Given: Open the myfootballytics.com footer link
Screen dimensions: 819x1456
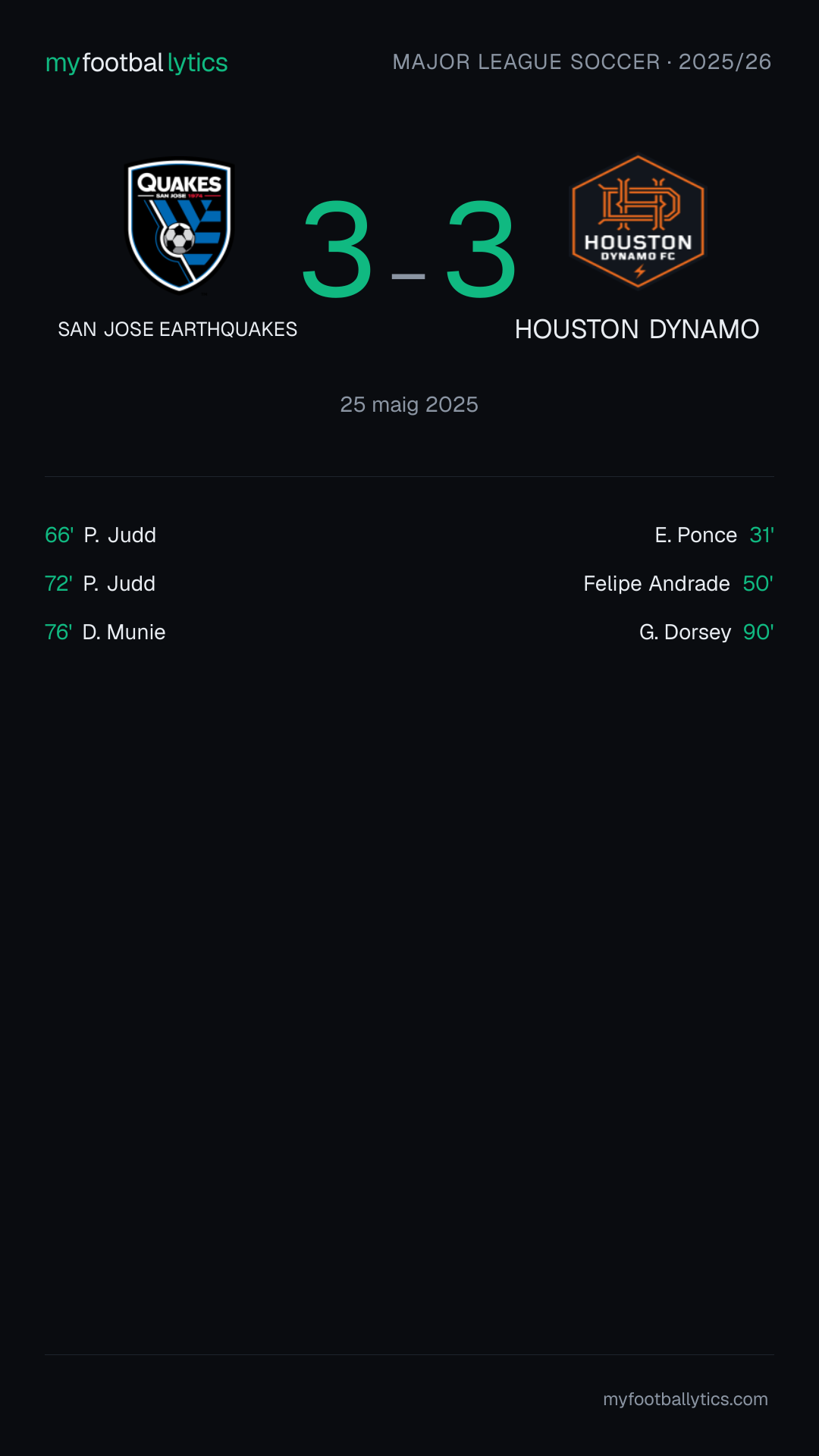Looking at the screenshot, I should coord(686,1399).
